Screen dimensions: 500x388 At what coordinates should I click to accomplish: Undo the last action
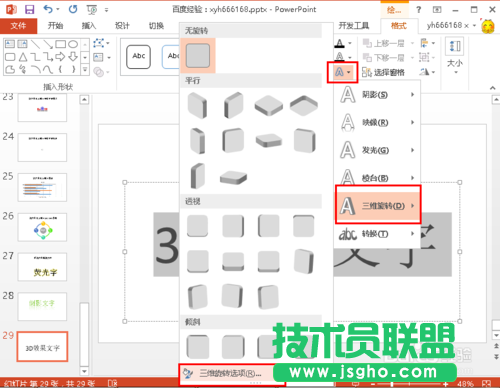pos(48,9)
